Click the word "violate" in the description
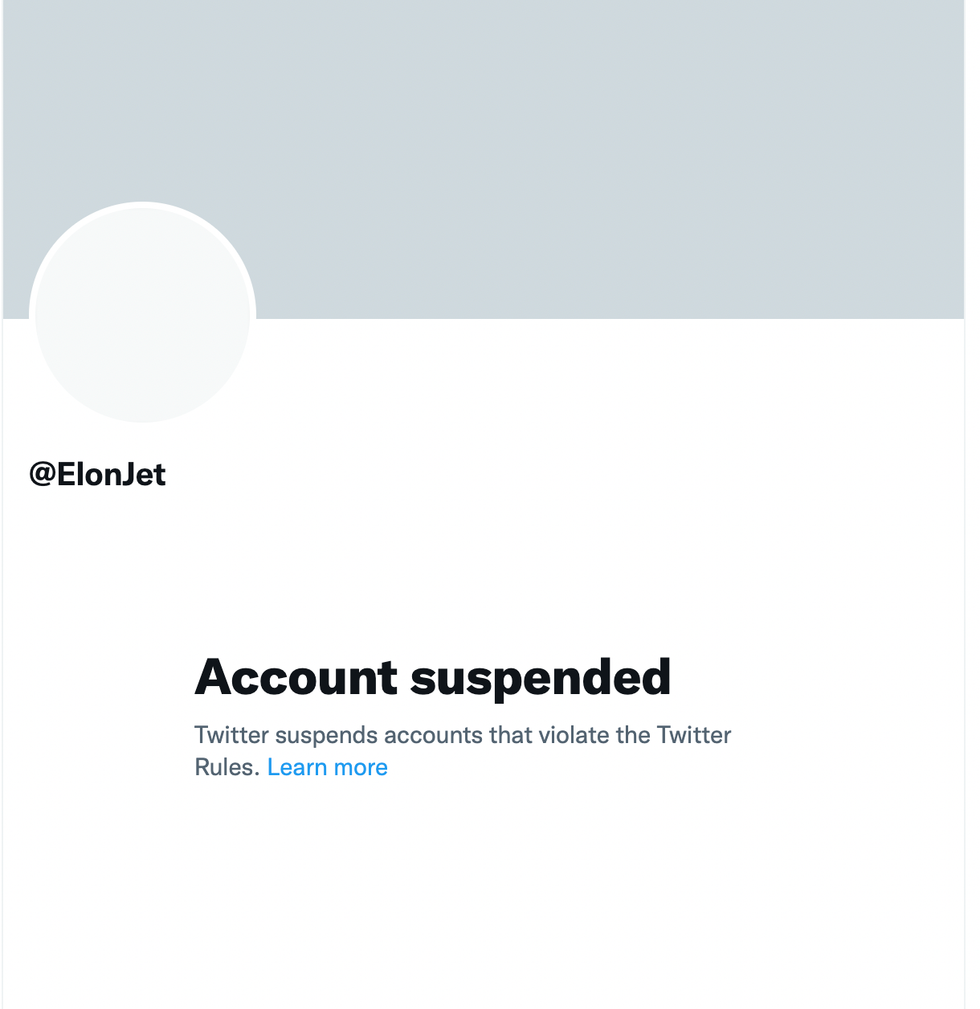 574,735
